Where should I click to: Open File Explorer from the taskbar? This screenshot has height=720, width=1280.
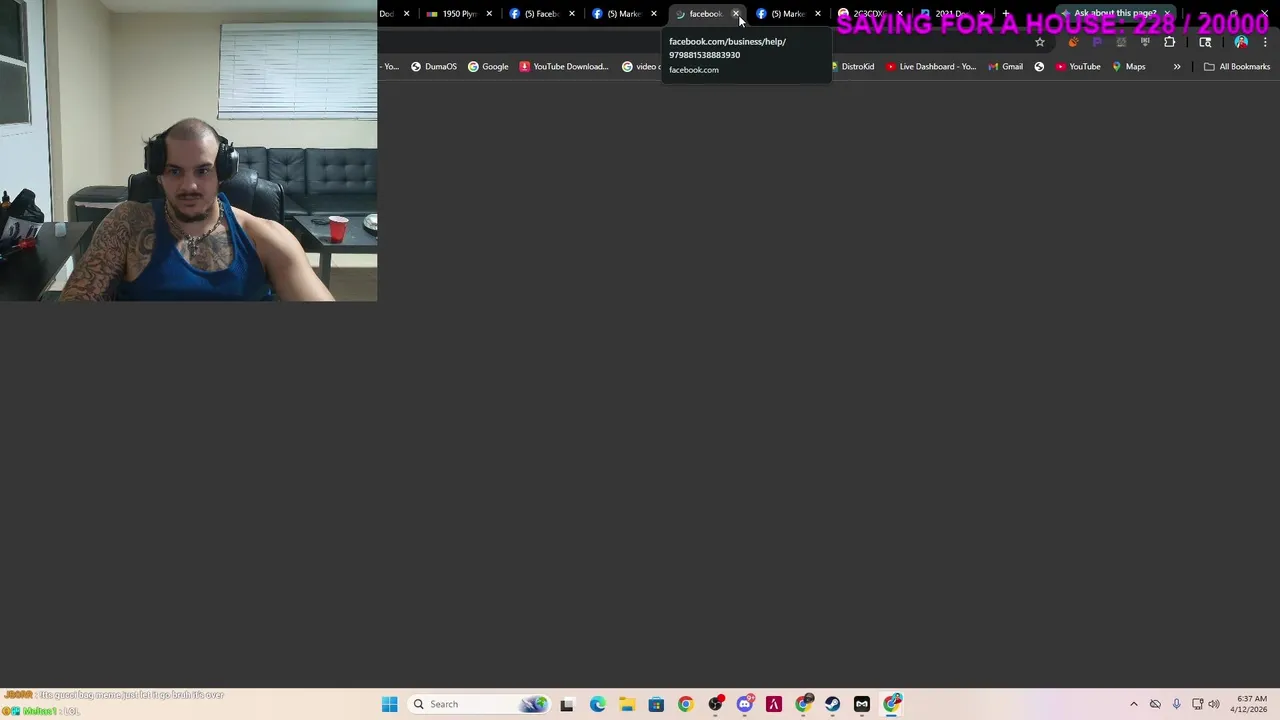click(x=627, y=704)
